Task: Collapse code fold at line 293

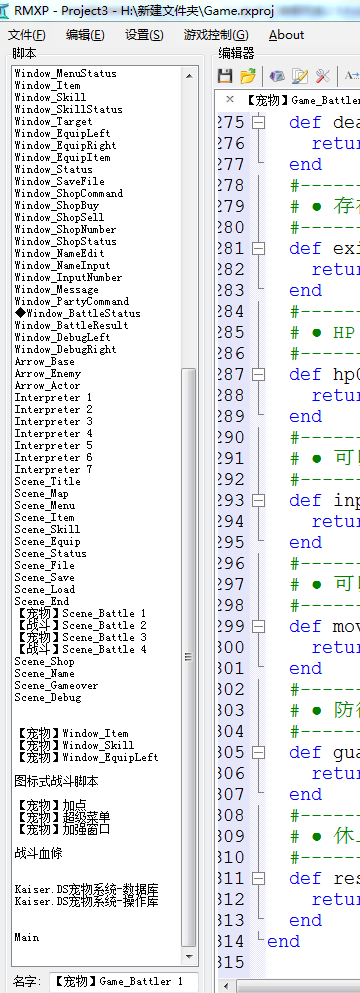Action: [x=258, y=500]
